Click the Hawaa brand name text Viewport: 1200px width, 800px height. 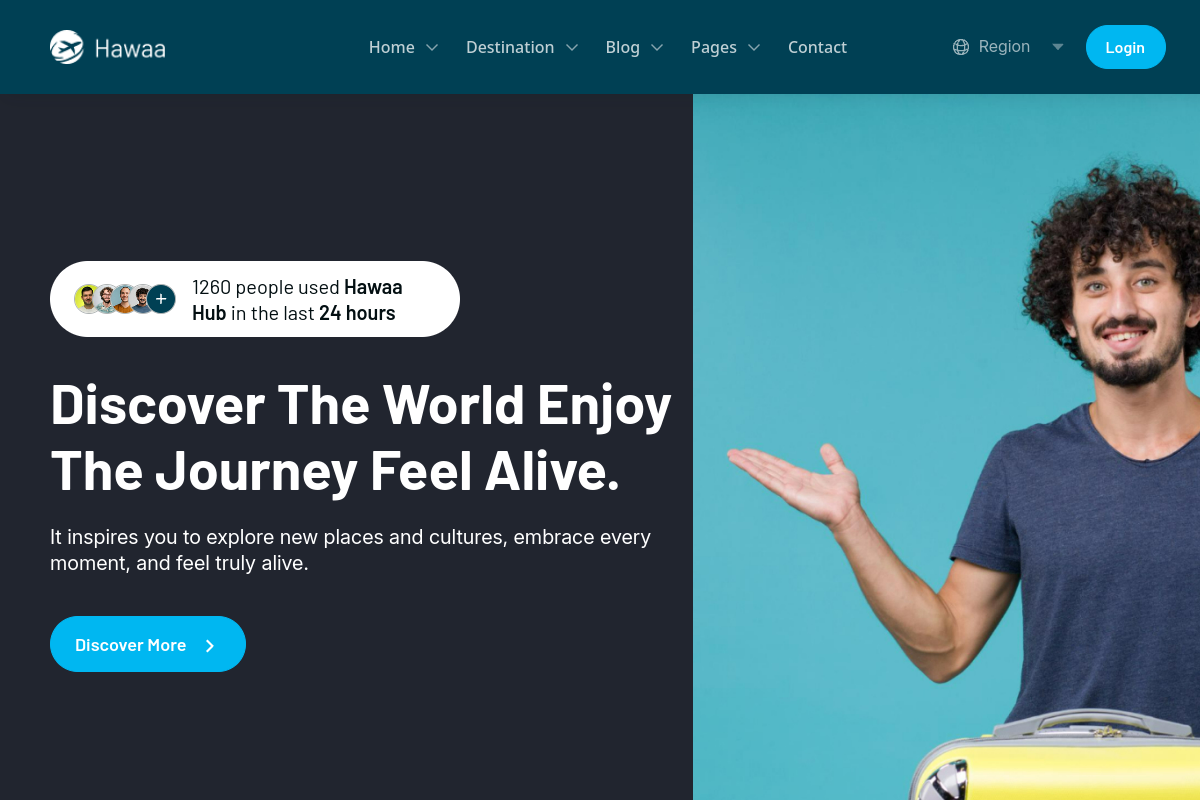(x=130, y=48)
